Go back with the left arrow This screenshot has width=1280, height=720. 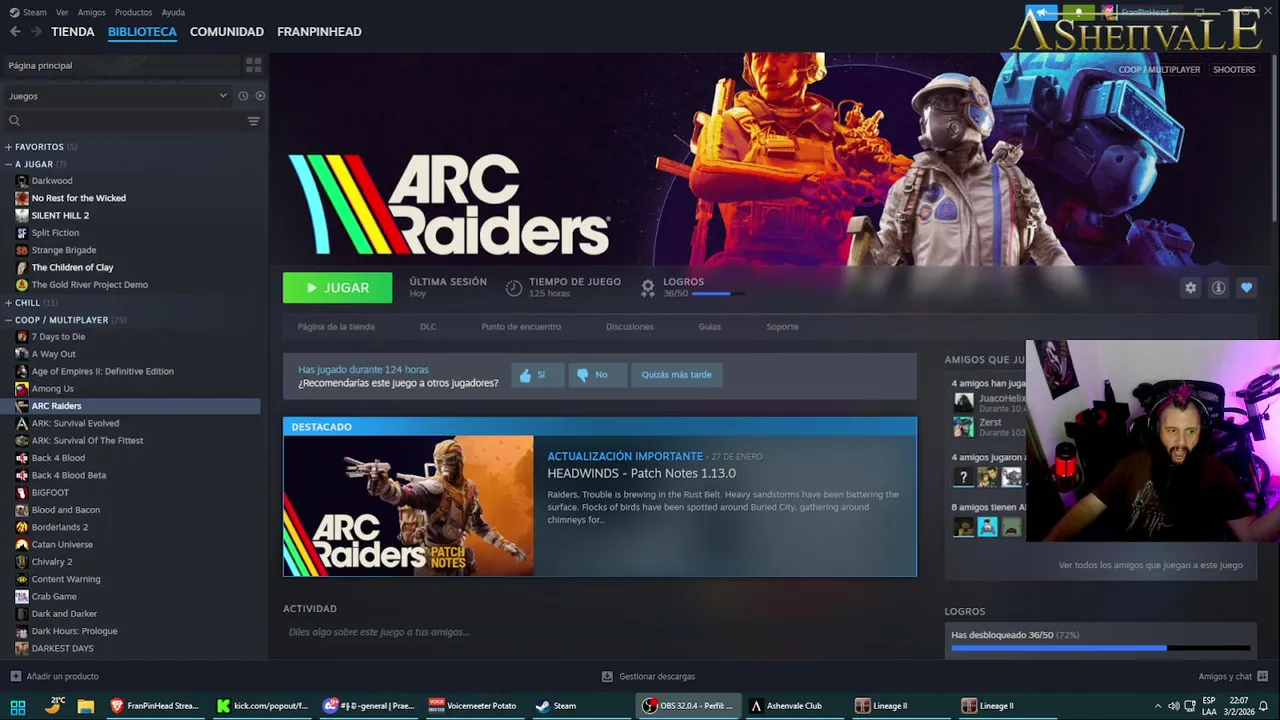pos(15,32)
